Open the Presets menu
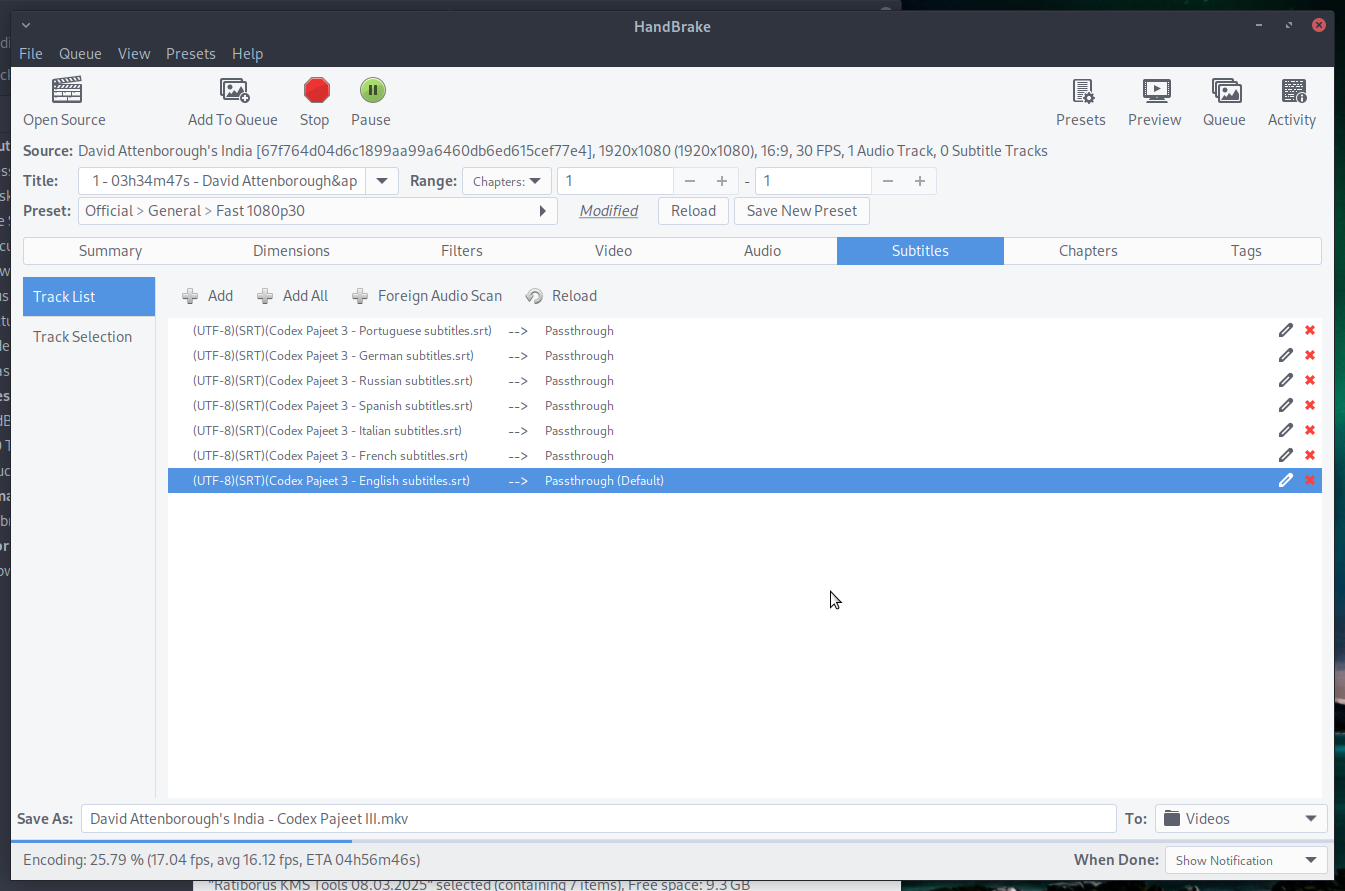This screenshot has width=1345, height=891. (191, 54)
